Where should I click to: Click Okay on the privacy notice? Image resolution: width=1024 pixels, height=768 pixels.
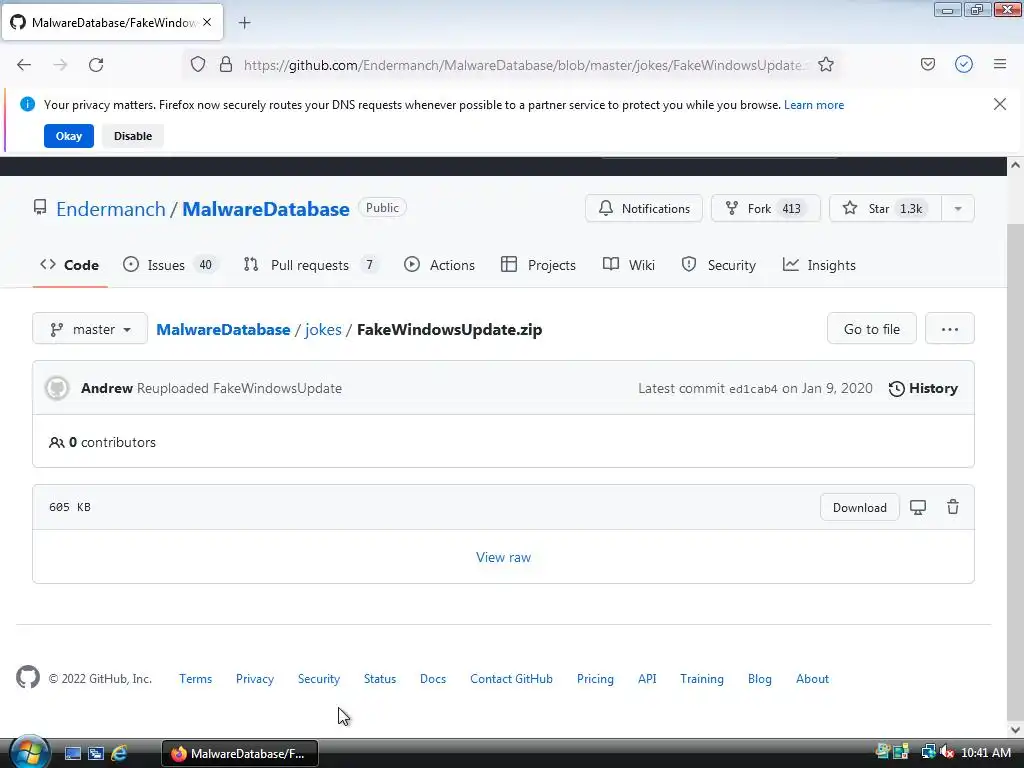69,136
